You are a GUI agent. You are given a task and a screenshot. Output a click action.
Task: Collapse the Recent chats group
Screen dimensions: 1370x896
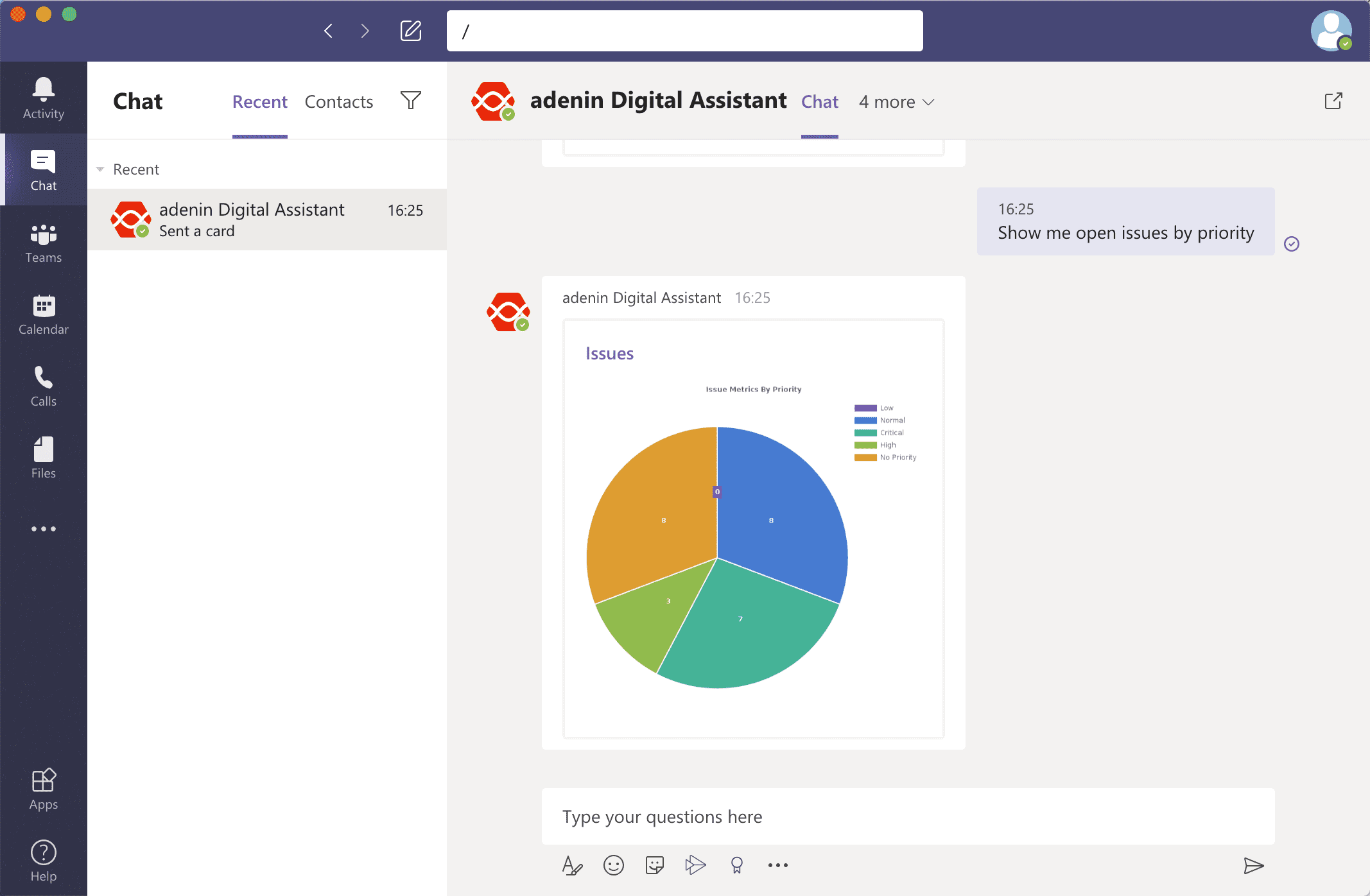(x=100, y=169)
